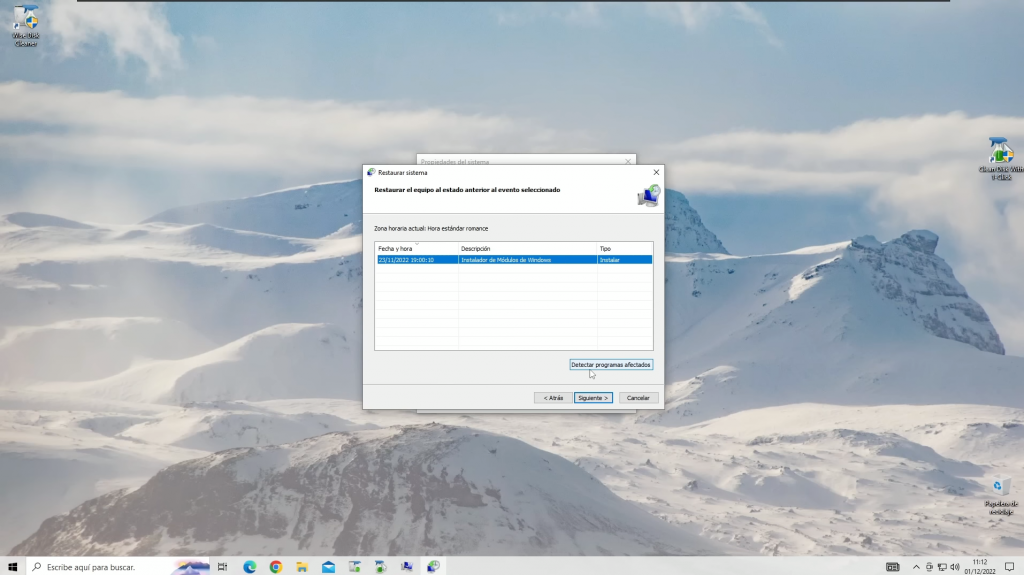The width and height of the screenshot is (1024, 575).
Task: Show hidden system tray icons
Action: click(915, 567)
